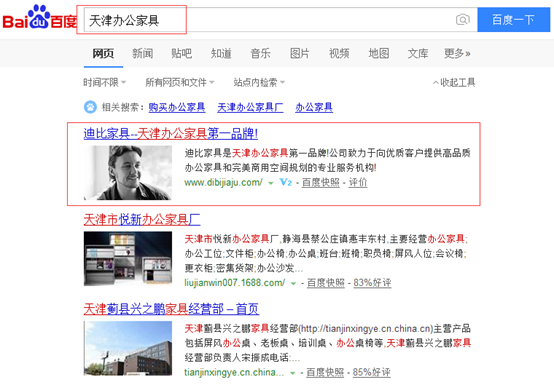Select the 网页 tab
554x385 pixels.
tap(103, 53)
